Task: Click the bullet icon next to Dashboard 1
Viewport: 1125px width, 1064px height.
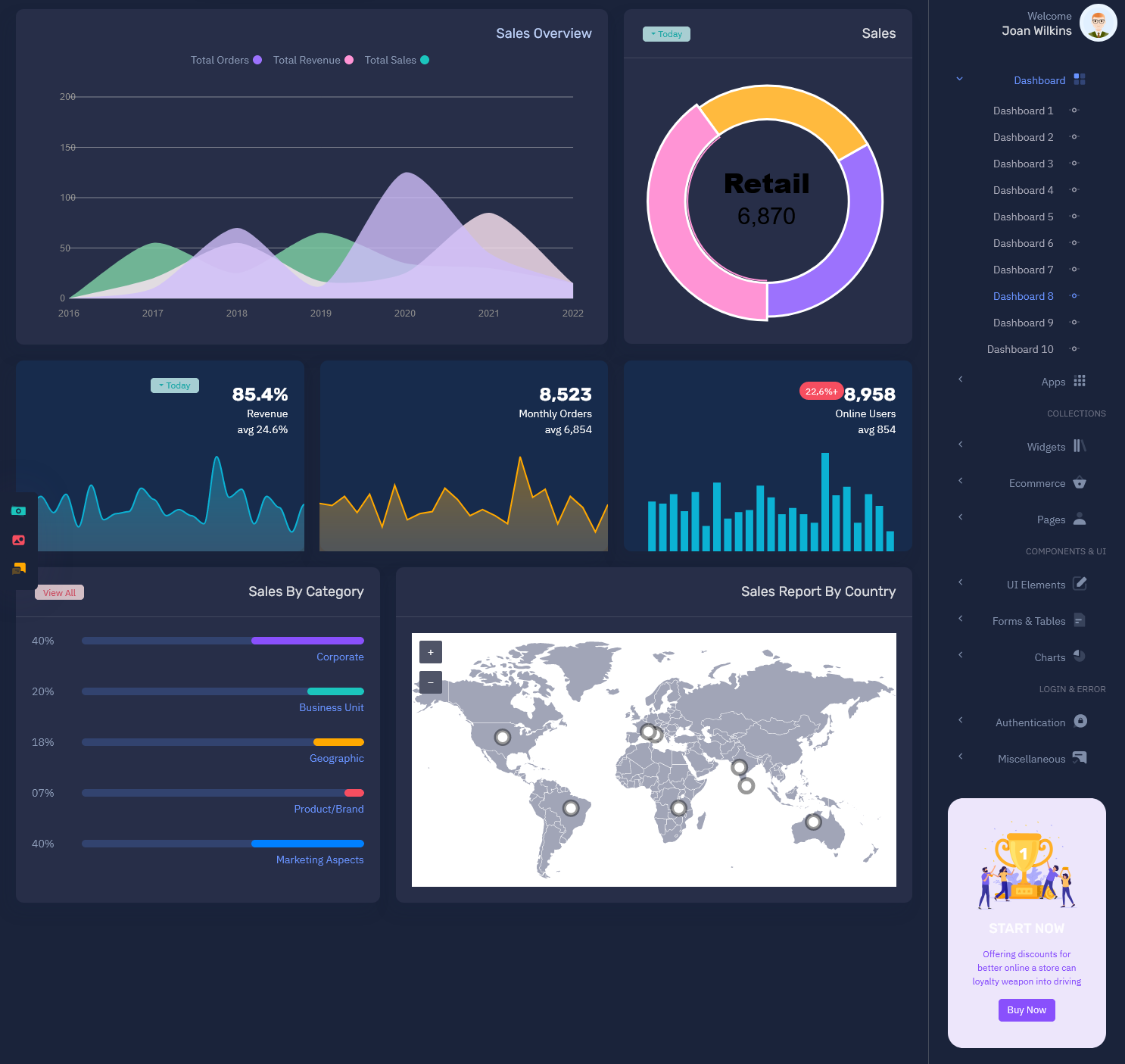Action: tap(1074, 111)
